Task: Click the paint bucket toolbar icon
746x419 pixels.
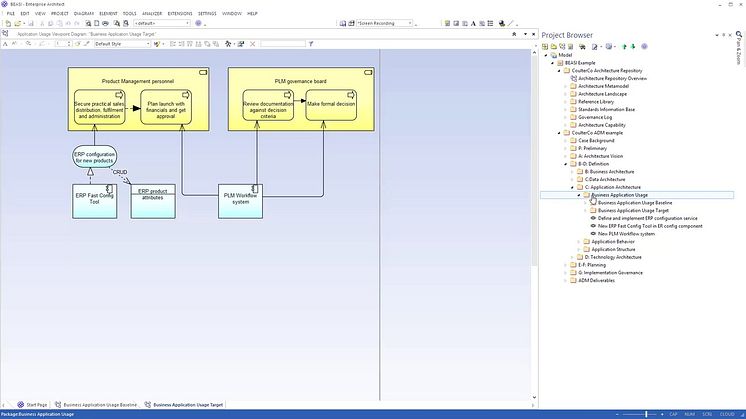Action: (x=501, y=23)
